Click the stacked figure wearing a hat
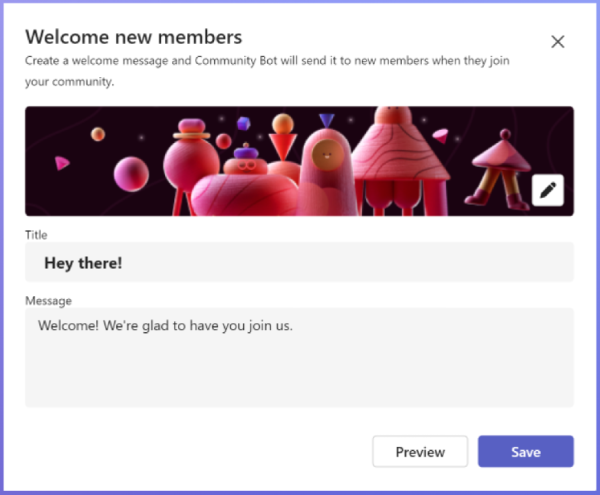 pyautogui.click(x=188, y=150)
